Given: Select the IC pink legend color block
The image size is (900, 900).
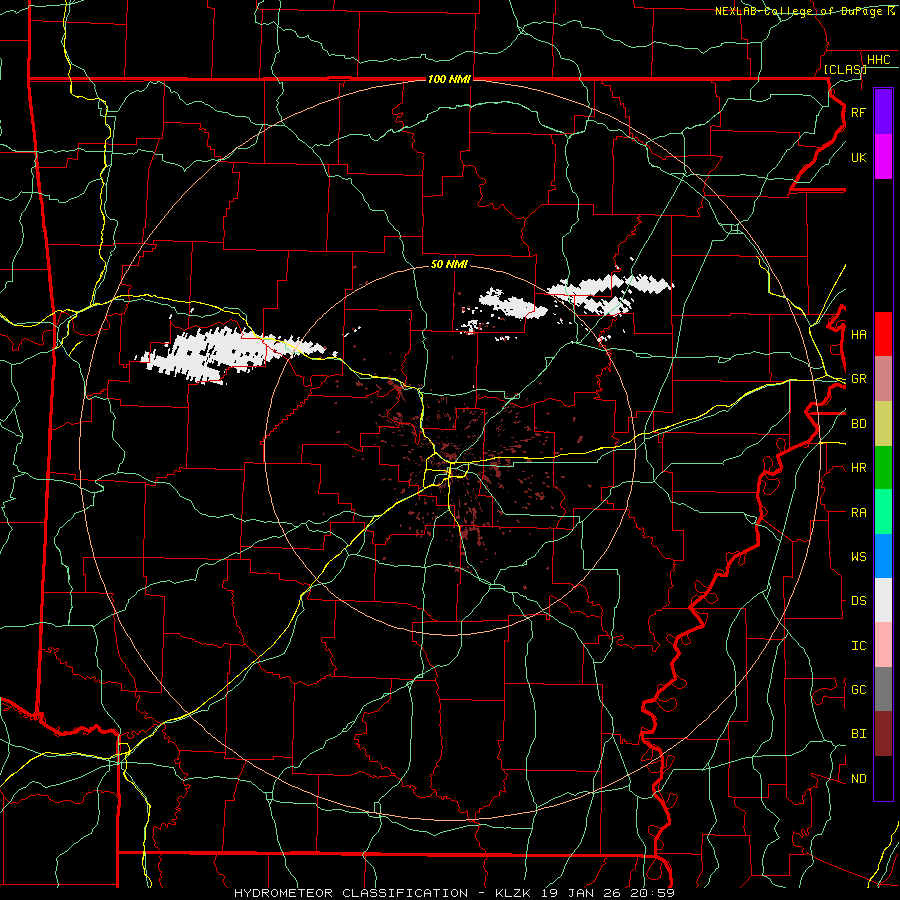Looking at the screenshot, I should coord(883,645).
